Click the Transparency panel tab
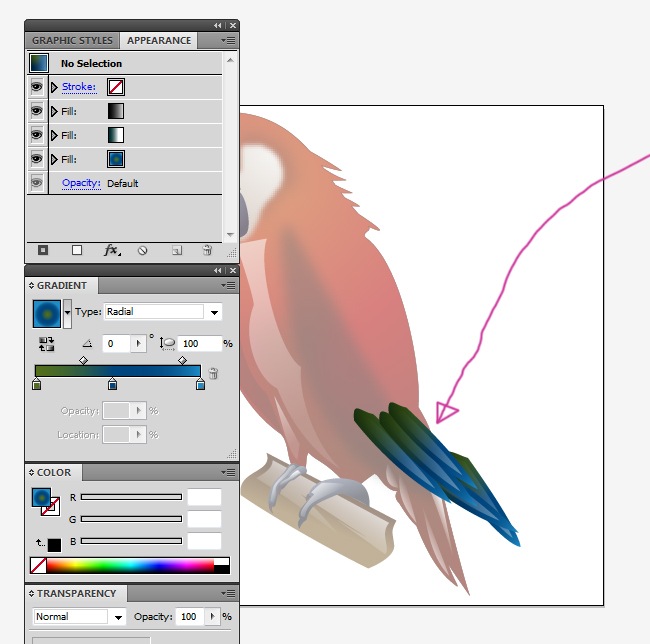The width and height of the screenshot is (650, 644). 76,593
